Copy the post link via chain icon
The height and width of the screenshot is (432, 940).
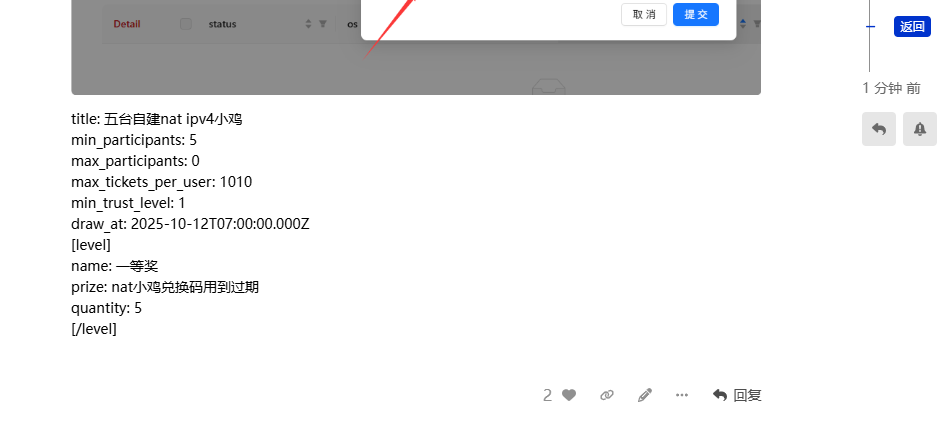coord(607,395)
